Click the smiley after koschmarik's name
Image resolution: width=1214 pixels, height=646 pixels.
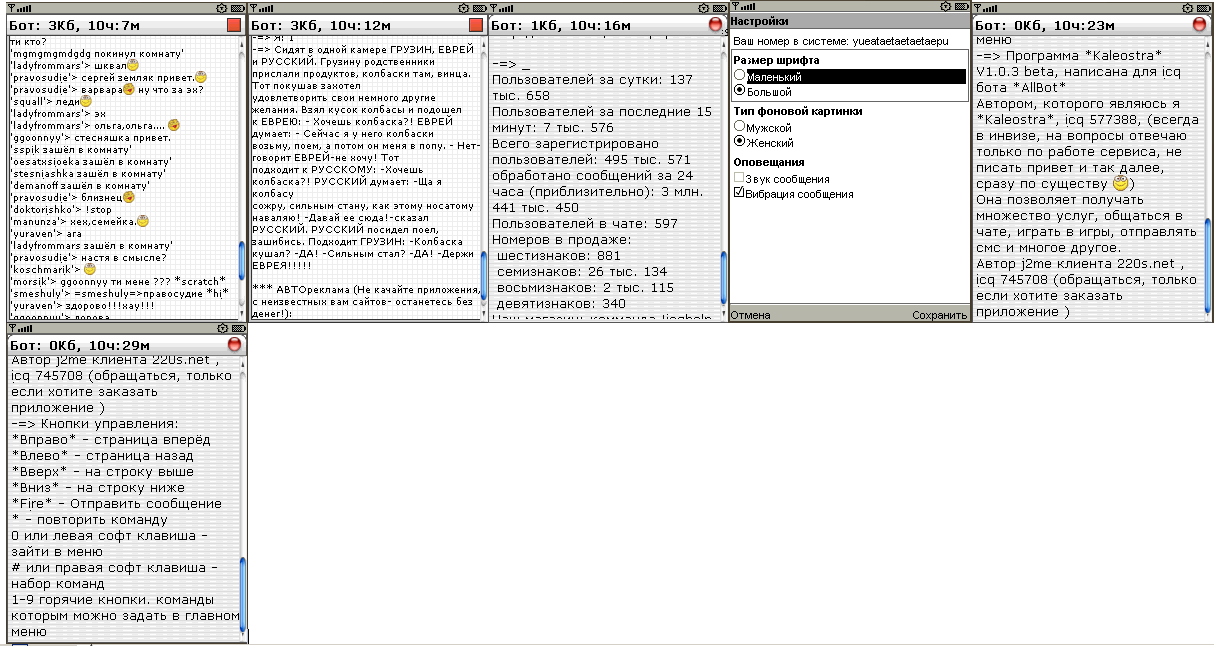[x=90, y=269]
